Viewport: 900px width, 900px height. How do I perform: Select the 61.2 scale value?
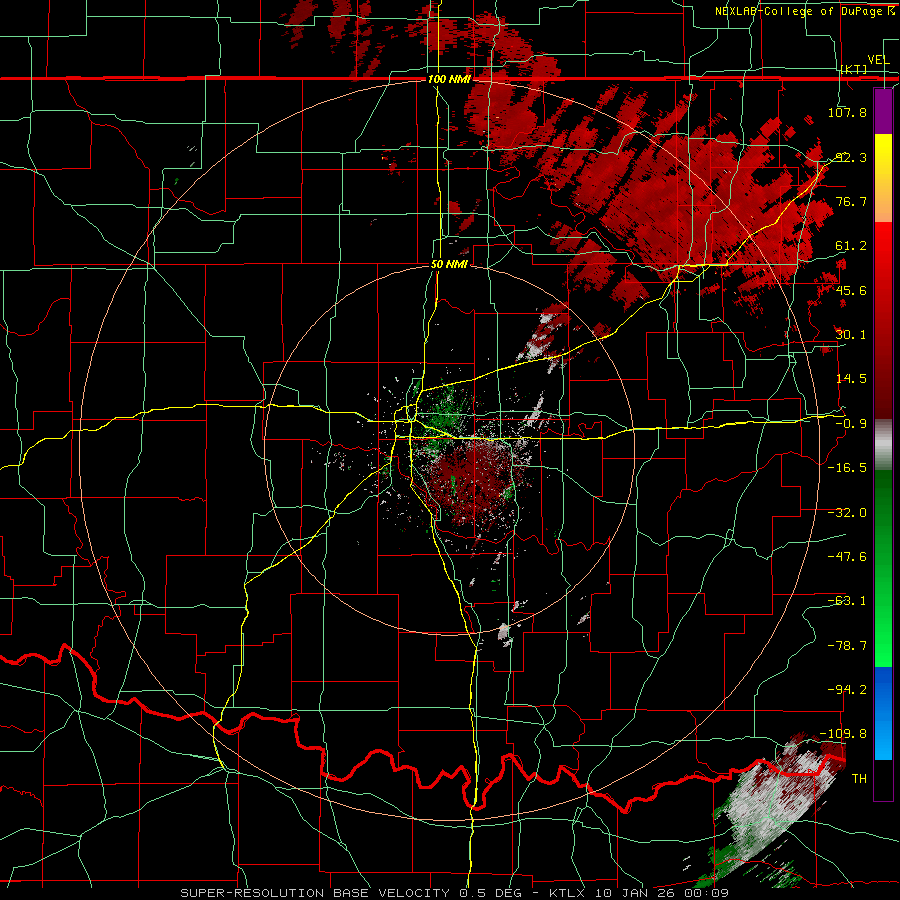click(851, 246)
